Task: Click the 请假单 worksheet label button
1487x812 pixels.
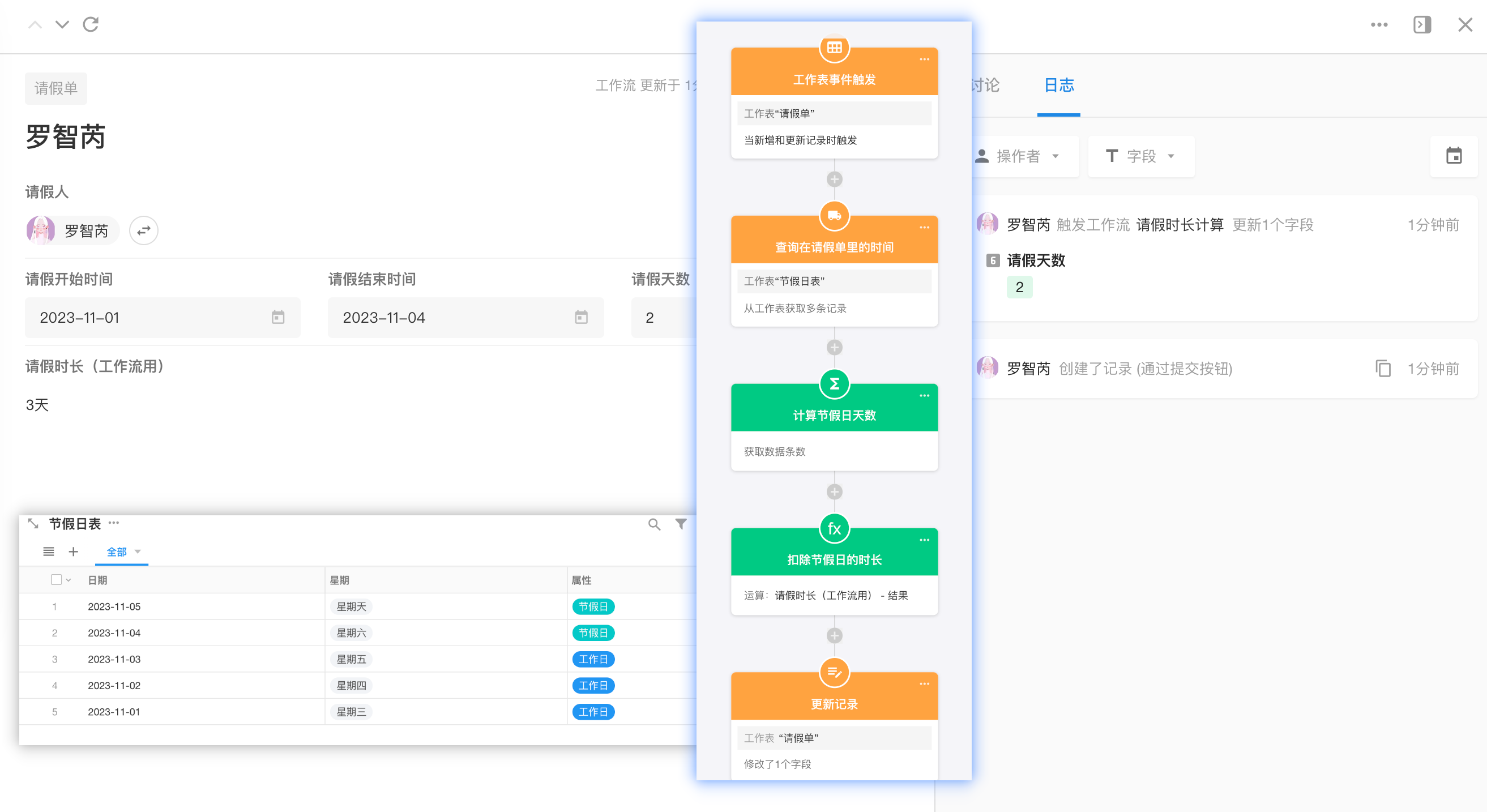Action: click(55, 88)
